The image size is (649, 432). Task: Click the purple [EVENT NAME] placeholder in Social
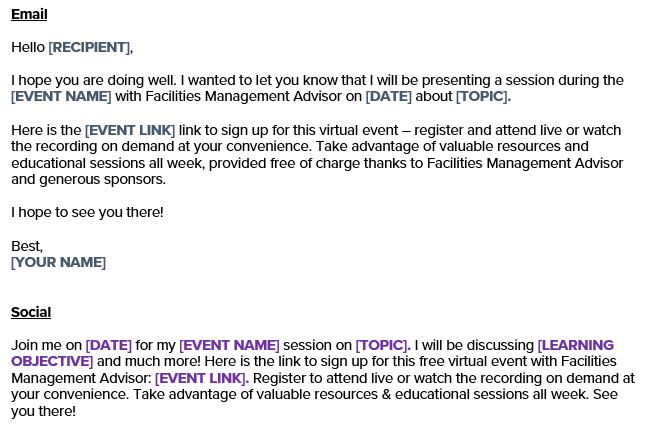tap(229, 345)
